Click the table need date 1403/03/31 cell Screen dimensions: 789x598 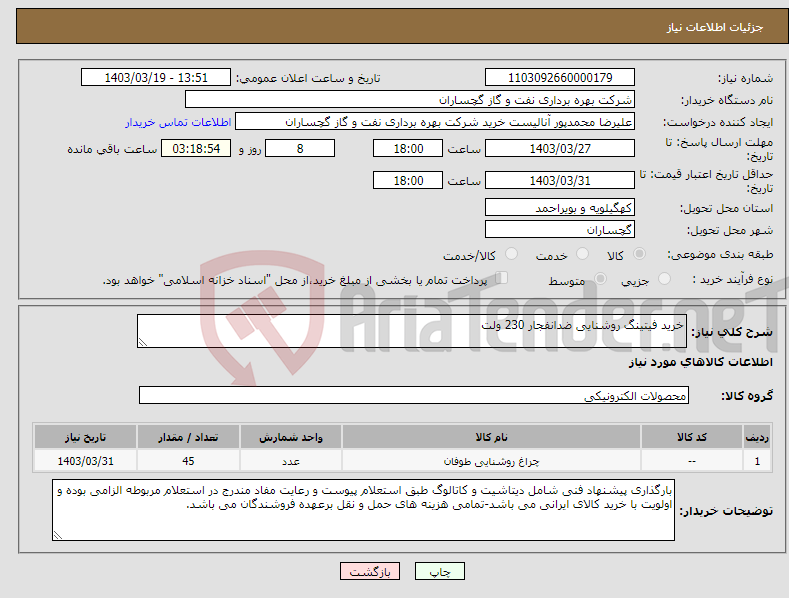[86, 461]
